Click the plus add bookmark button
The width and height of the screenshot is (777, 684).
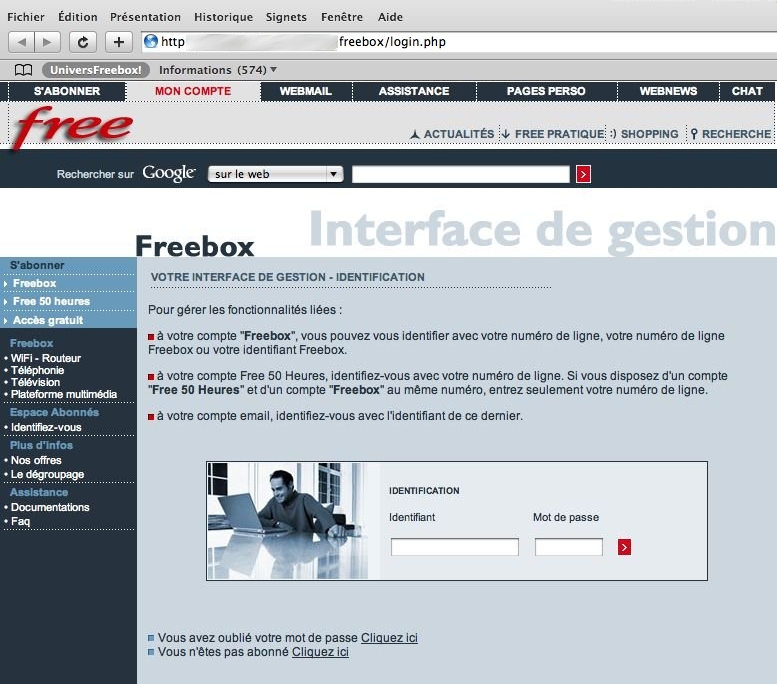(119, 42)
